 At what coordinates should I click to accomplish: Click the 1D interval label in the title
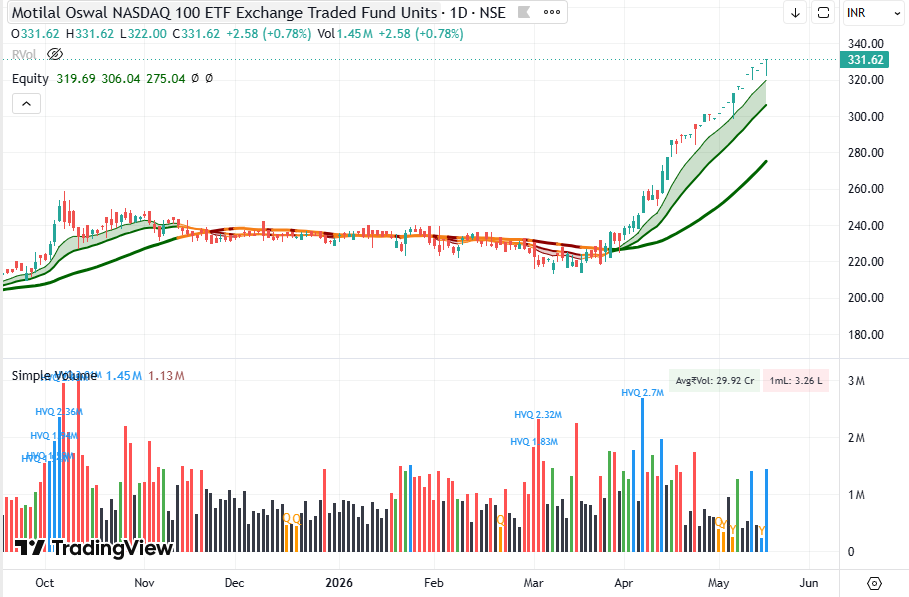(459, 12)
